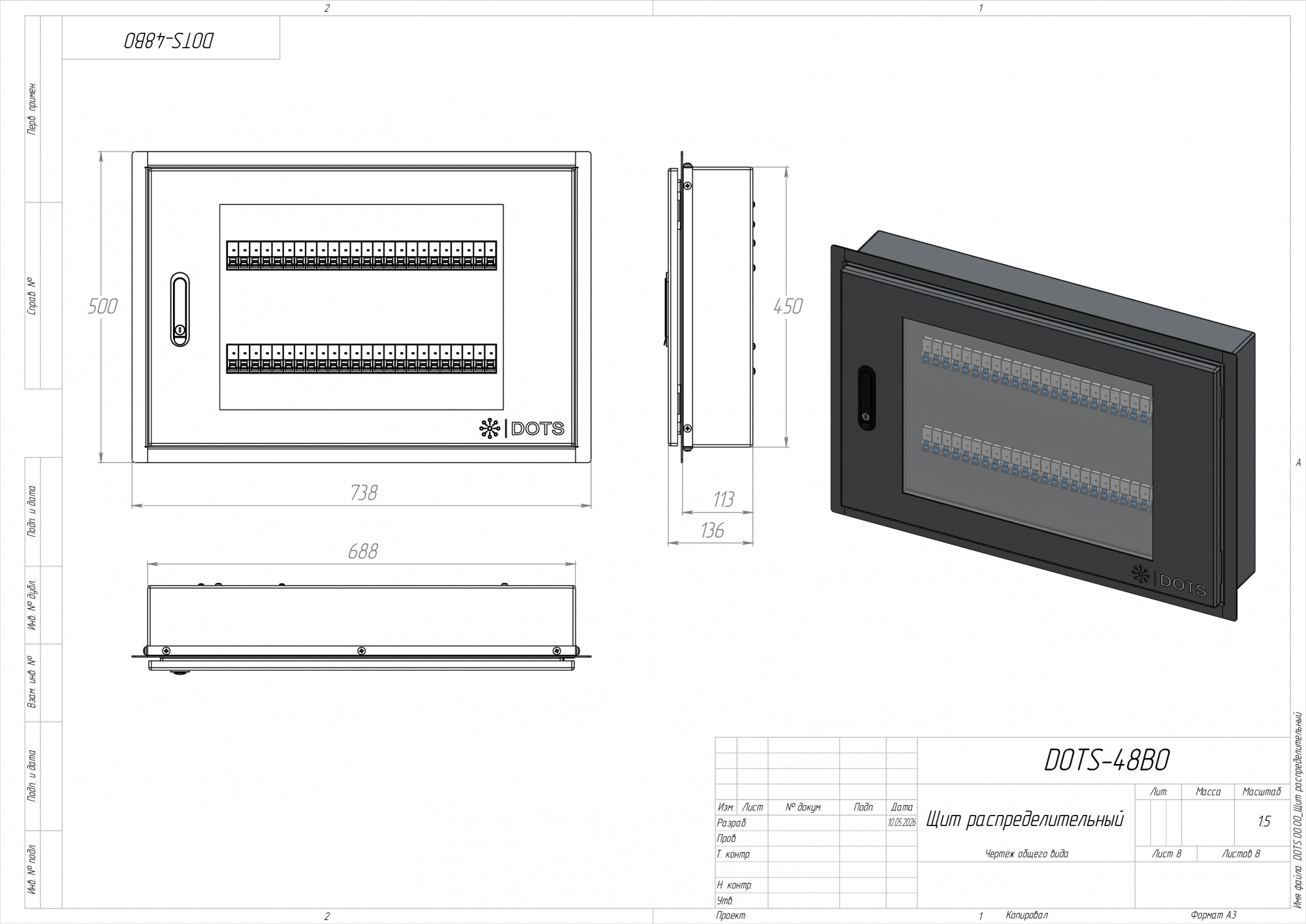
Task: Click the "Дата" column header
Action: pos(902,807)
